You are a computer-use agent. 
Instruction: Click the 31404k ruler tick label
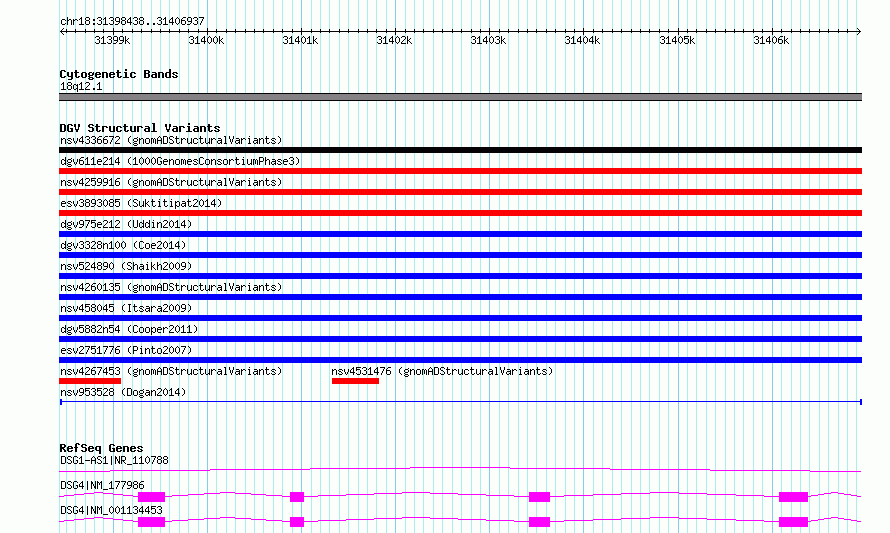[x=582, y=40]
